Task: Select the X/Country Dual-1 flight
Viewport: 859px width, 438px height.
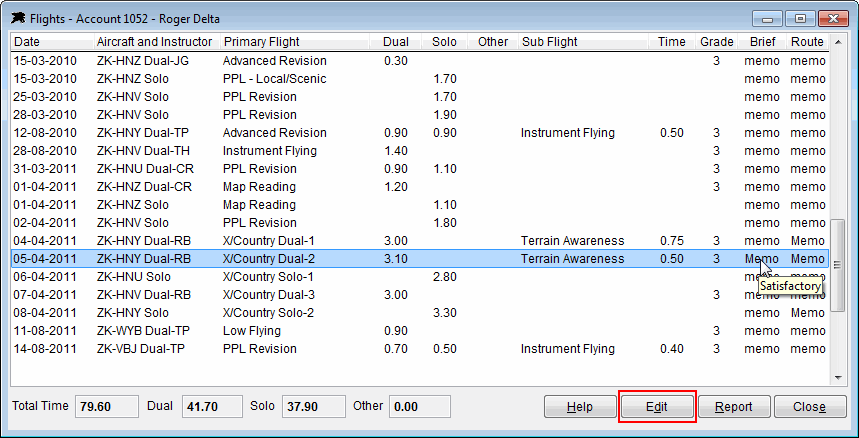Action: click(x=268, y=241)
